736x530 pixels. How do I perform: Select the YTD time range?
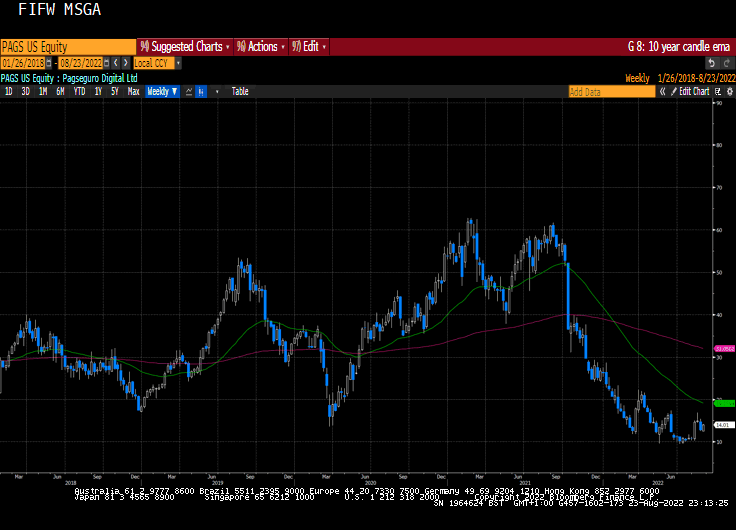tap(79, 92)
